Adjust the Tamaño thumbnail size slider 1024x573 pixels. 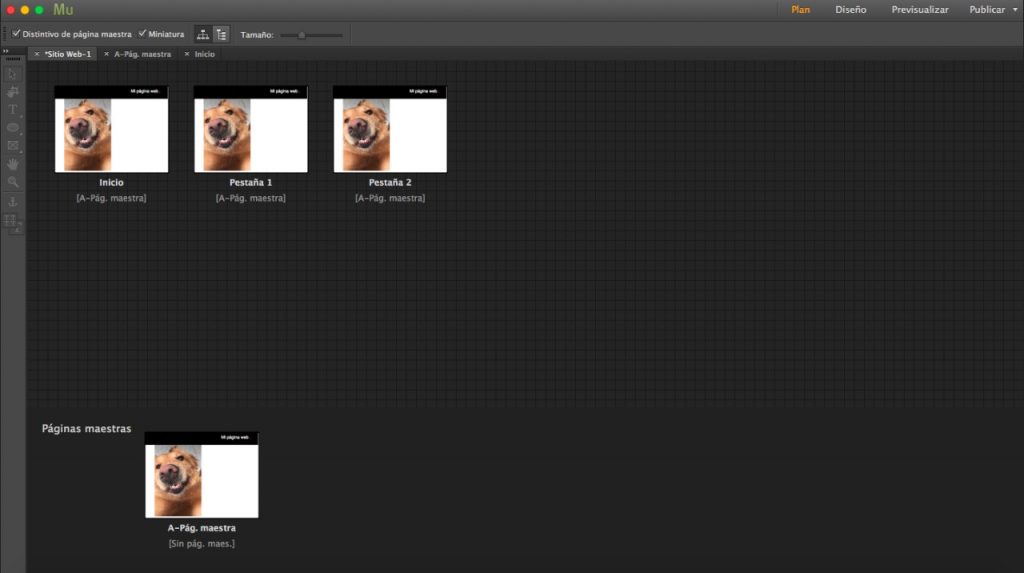[312, 35]
